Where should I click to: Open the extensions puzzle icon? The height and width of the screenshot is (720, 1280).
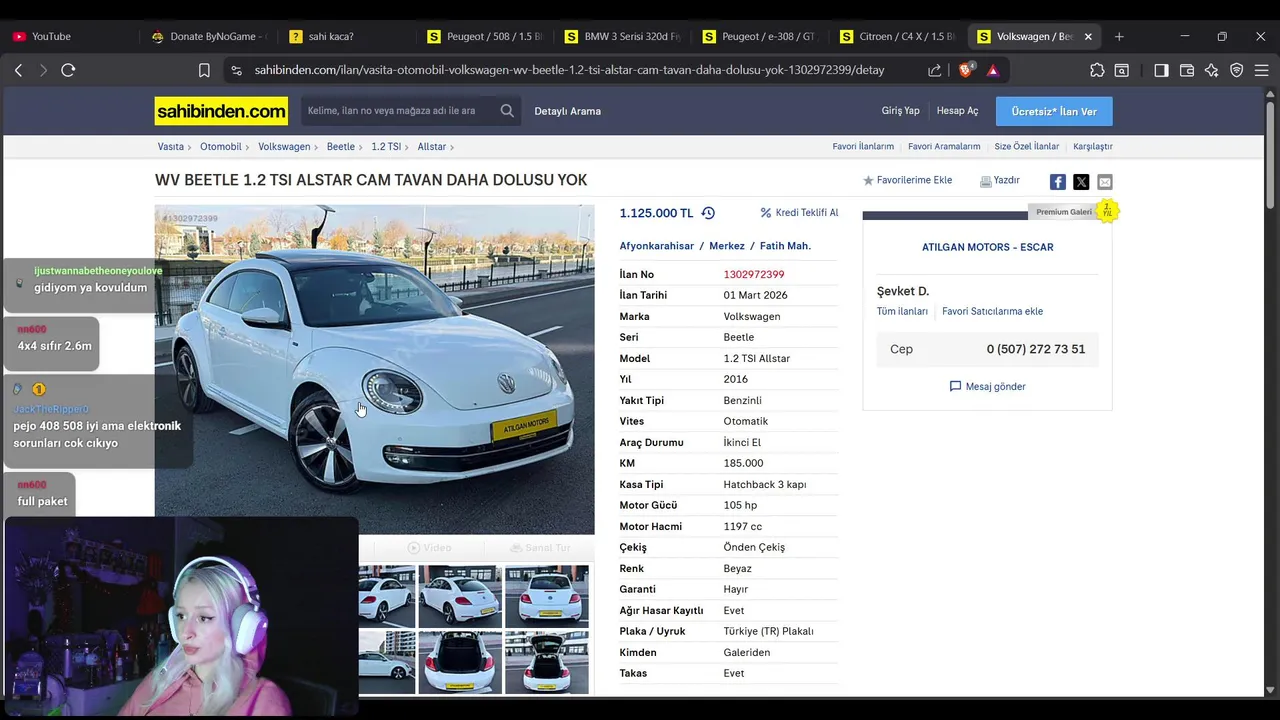(1097, 70)
